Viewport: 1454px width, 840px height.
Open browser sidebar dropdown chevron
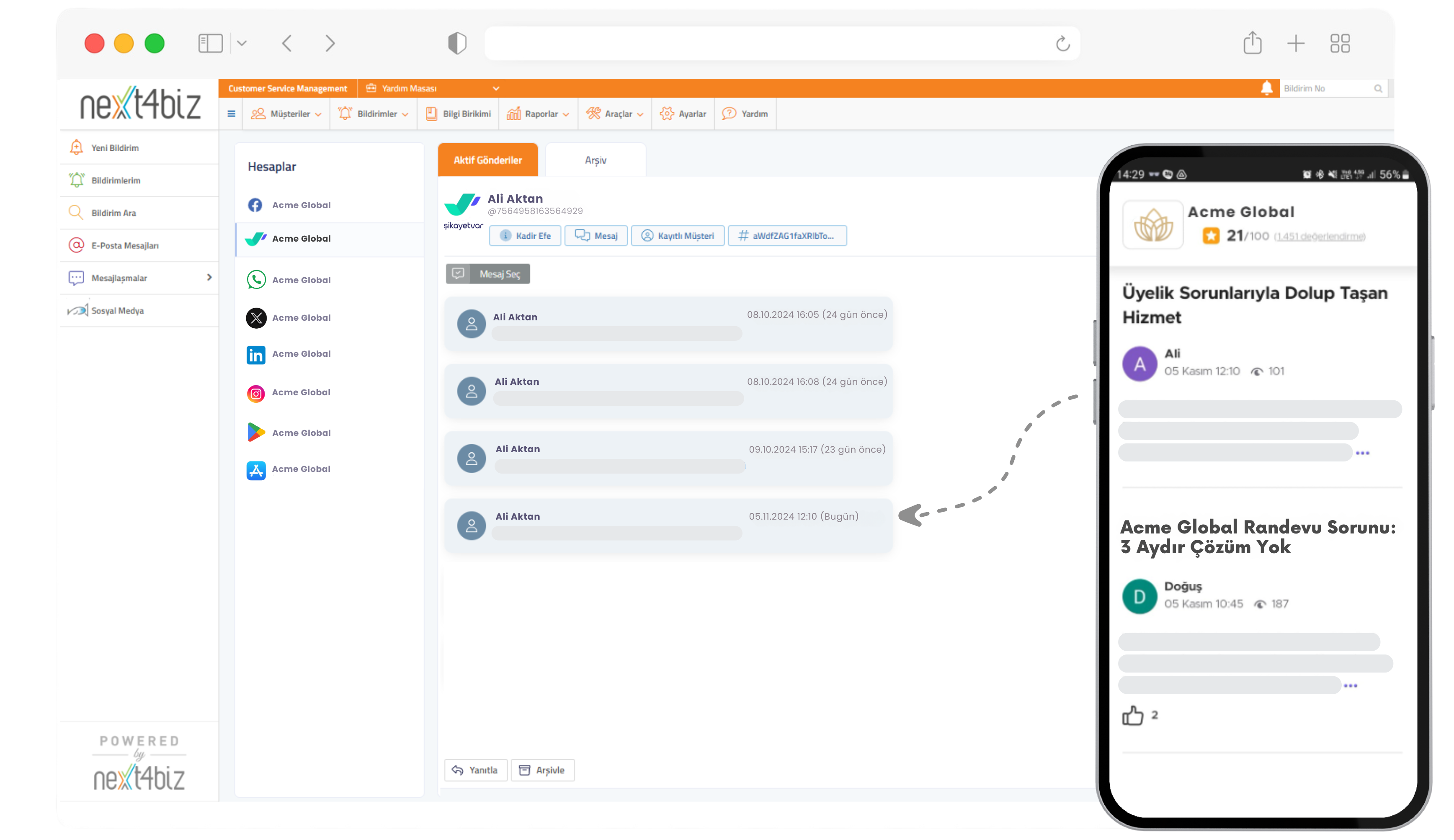(x=242, y=43)
